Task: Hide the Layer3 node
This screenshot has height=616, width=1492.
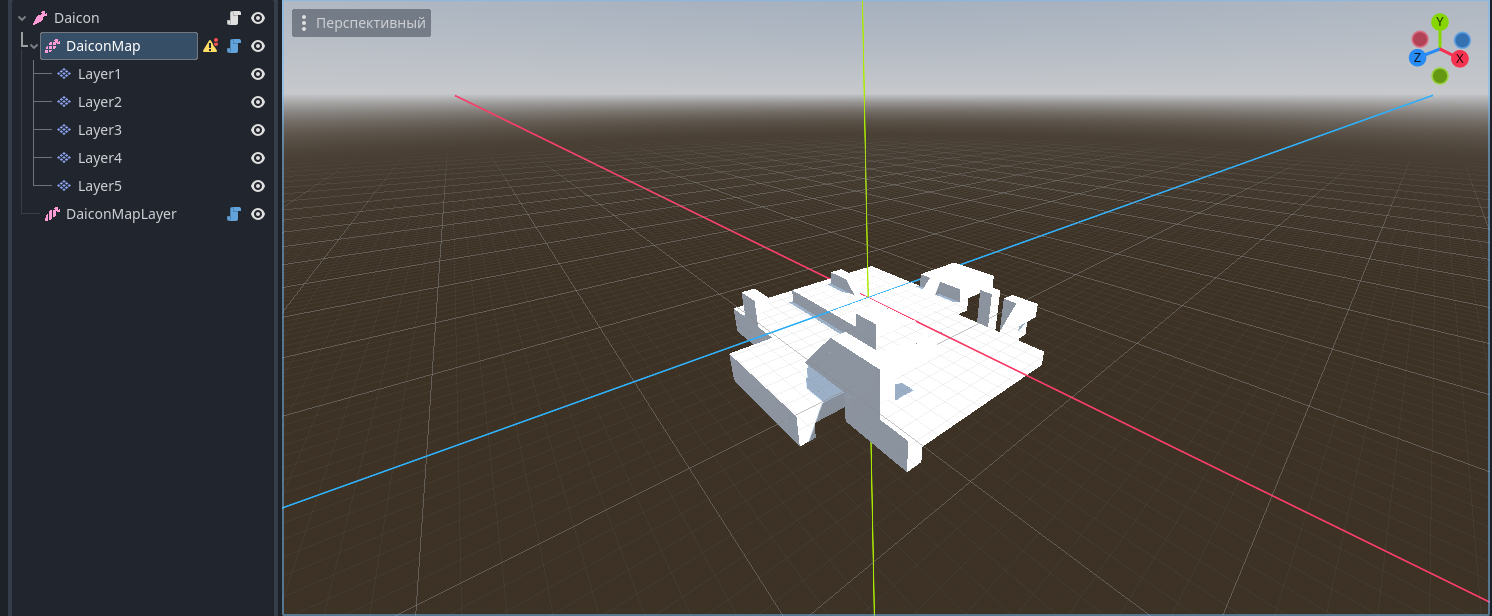Action: coord(258,130)
